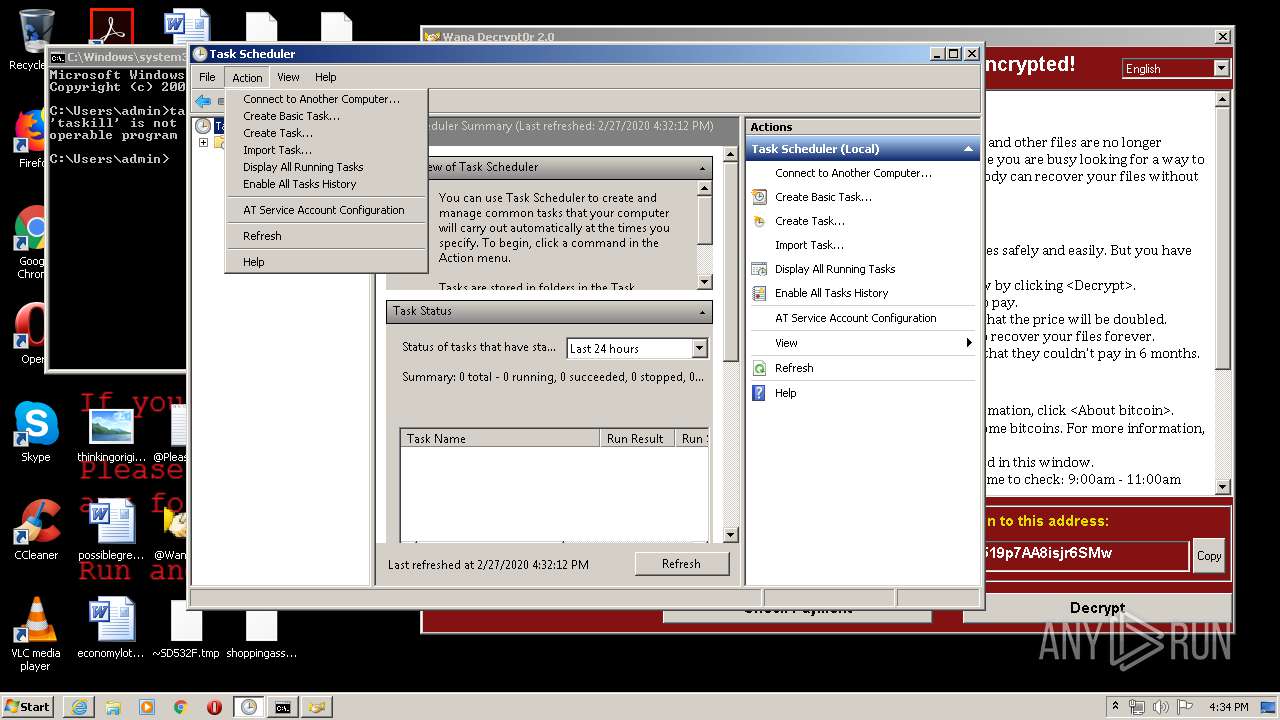This screenshot has width=1280, height=720.
Task: Click the back arrow in Task Scheduler toolbar
Action: (203, 101)
